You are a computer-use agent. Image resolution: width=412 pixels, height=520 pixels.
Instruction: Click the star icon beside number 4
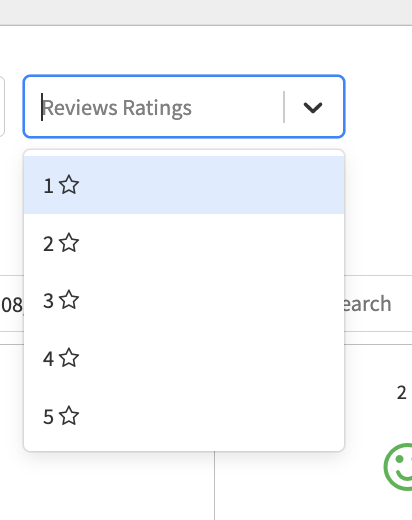69,358
